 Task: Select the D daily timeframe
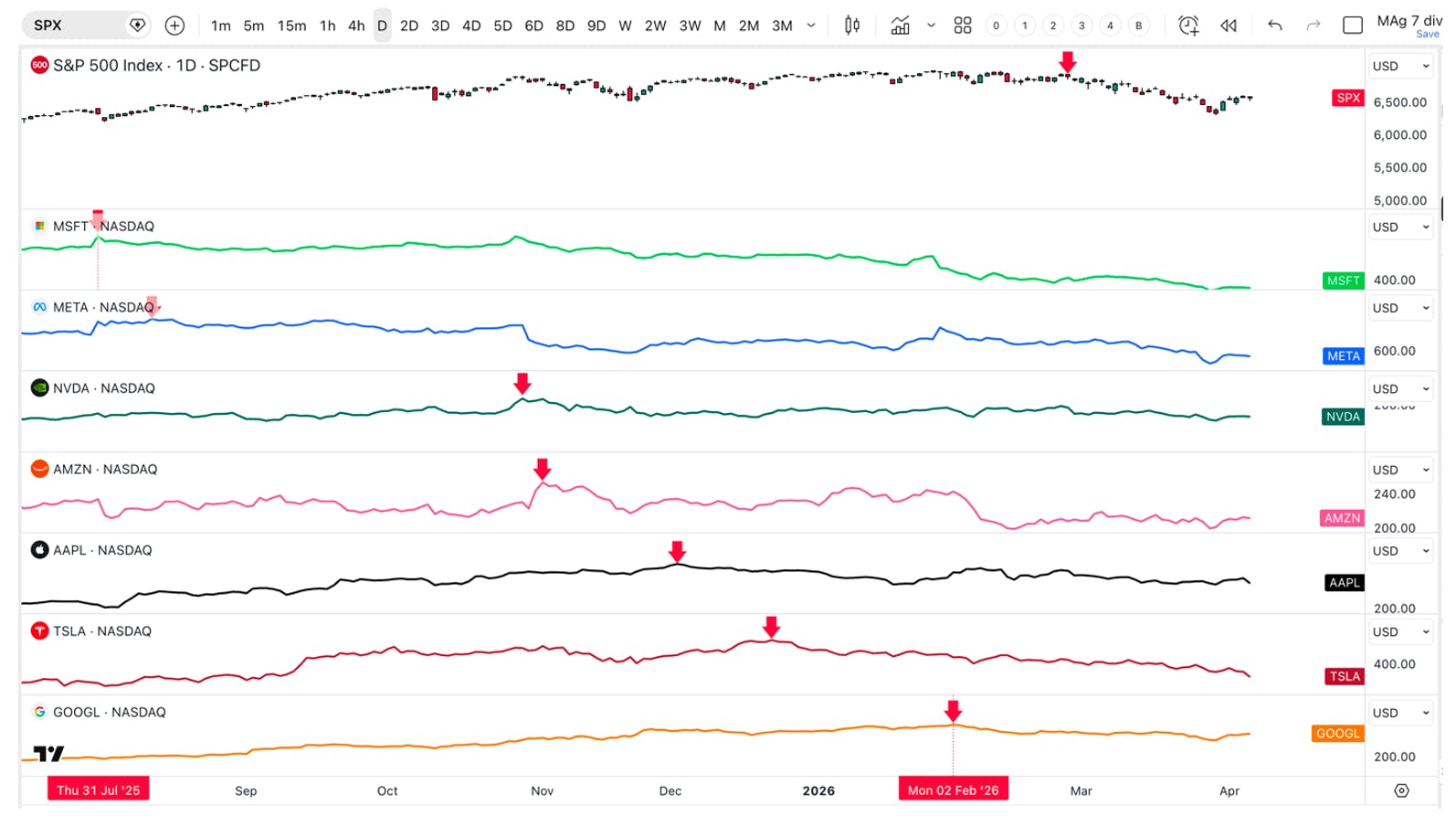383,26
